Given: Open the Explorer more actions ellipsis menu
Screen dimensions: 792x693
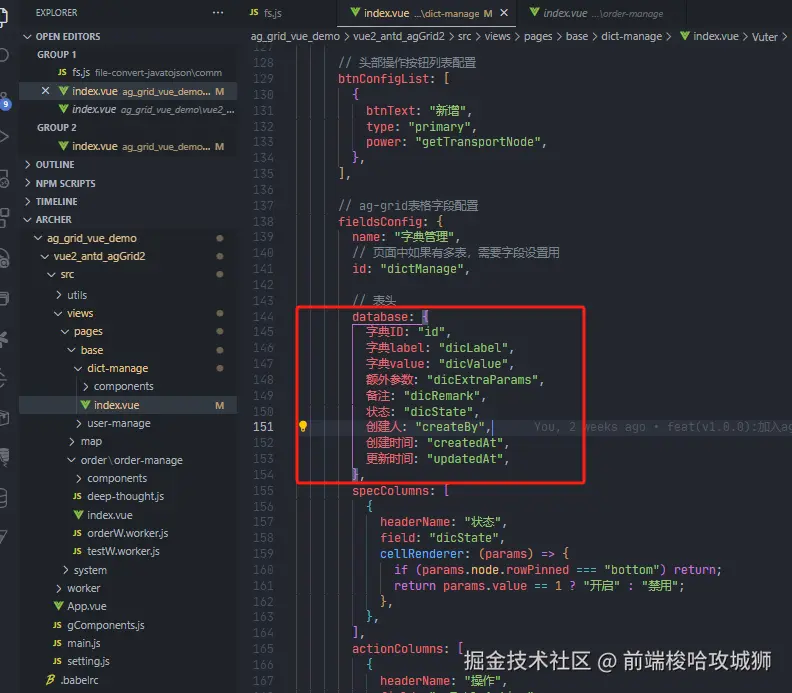Looking at the screenshot, I should [218, 13].
